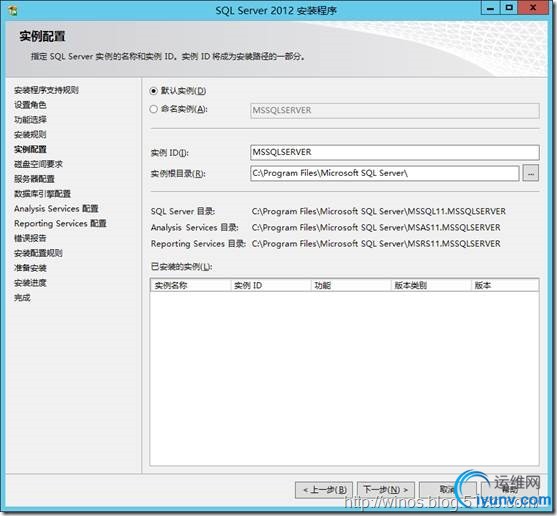Select 安装规则 in the step list
The height and width of the screenshot is (516, 557).
coord(30,135)
